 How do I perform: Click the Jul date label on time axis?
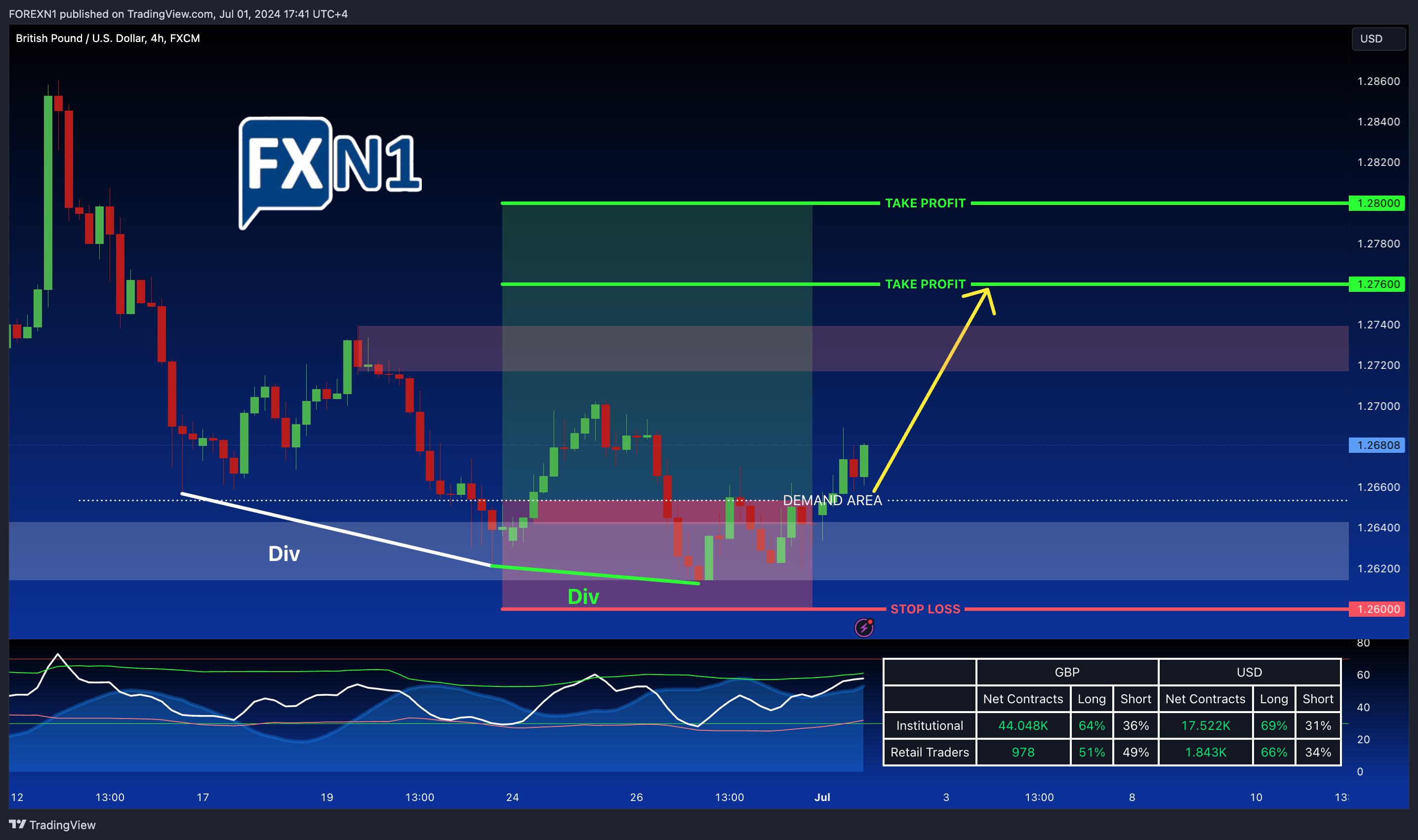click(822, 798)
